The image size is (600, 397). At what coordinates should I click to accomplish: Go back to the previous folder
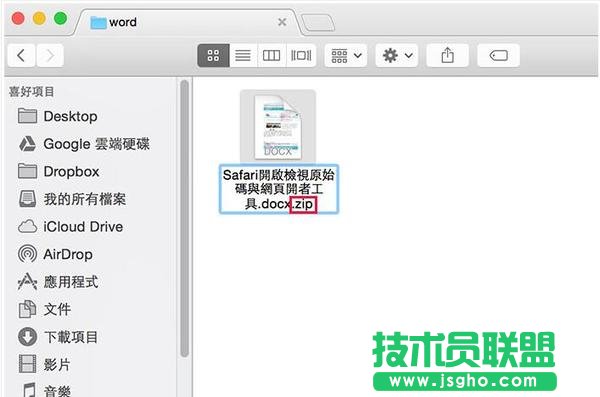pos(21,56)
